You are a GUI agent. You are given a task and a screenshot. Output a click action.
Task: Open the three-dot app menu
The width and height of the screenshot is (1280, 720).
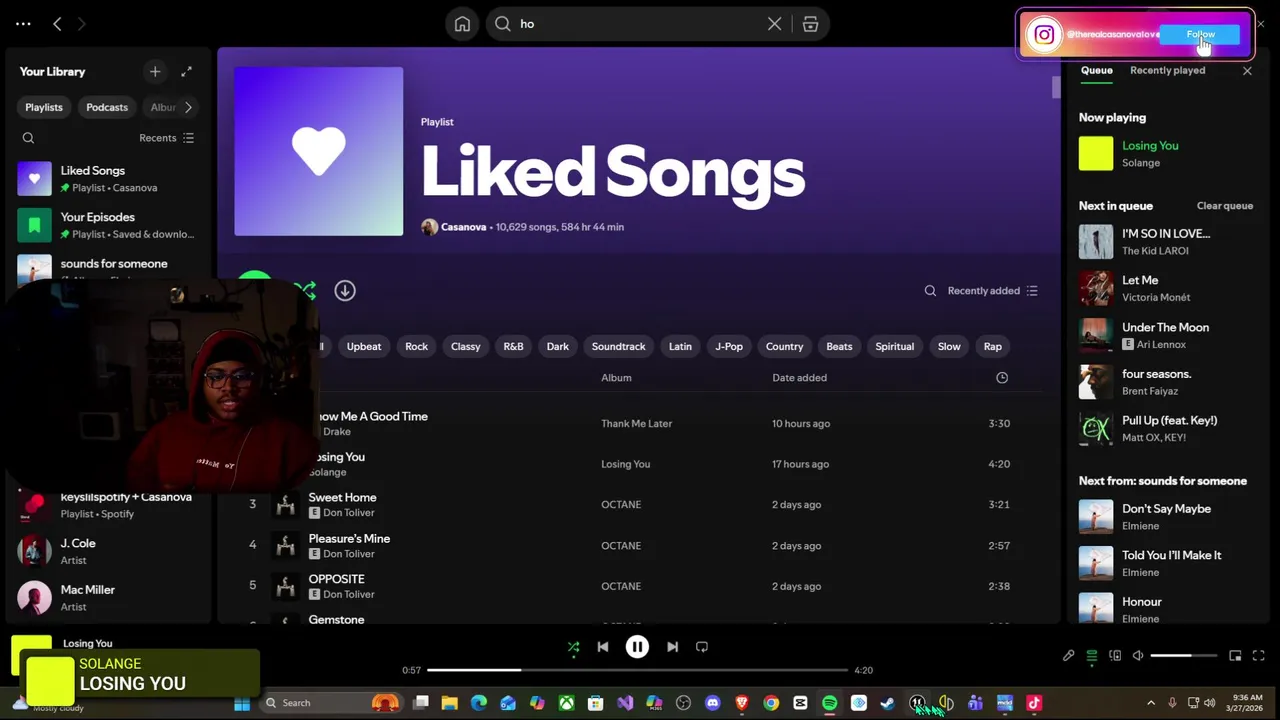[23, 24]
